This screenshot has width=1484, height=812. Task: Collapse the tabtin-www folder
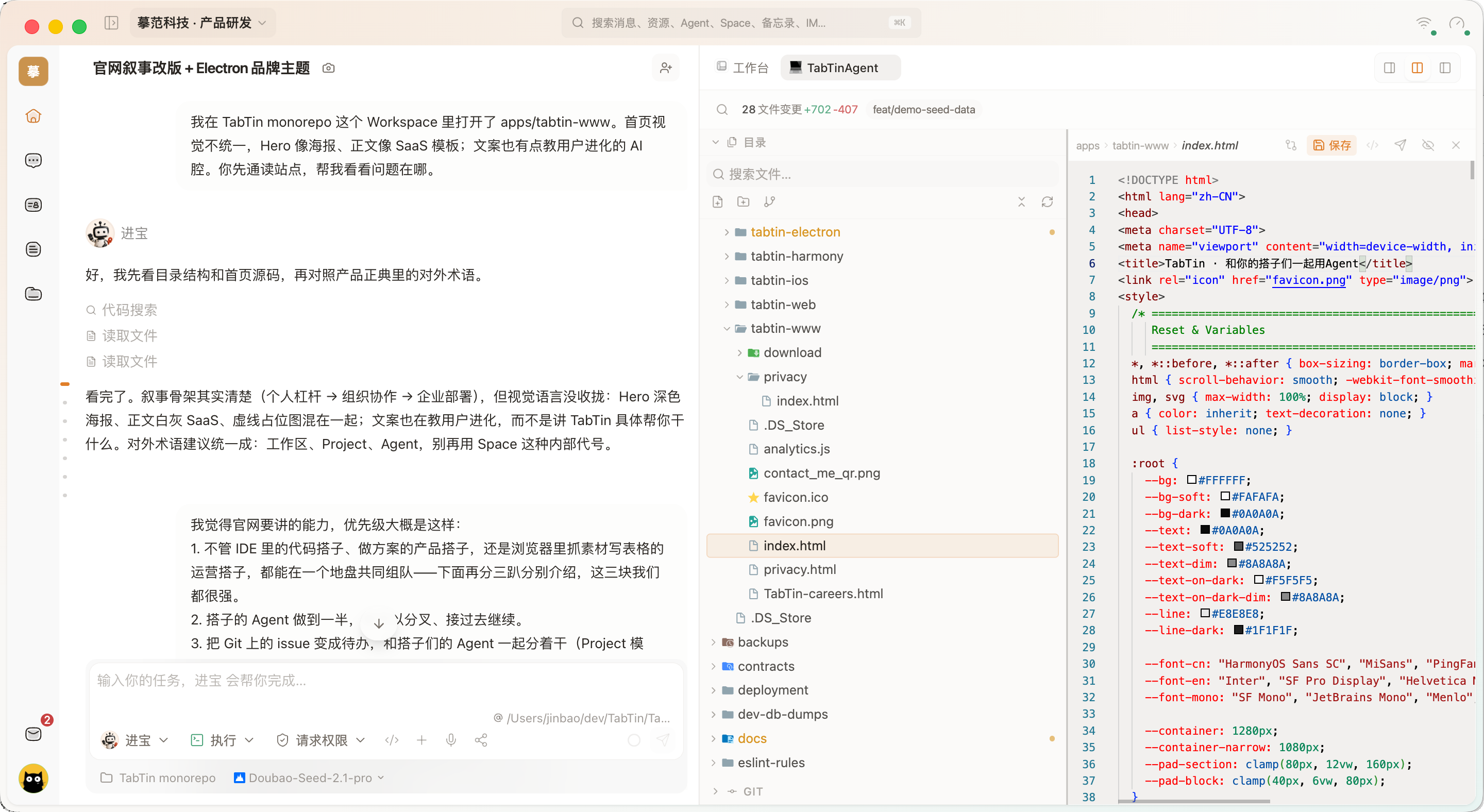pos(726,328)
